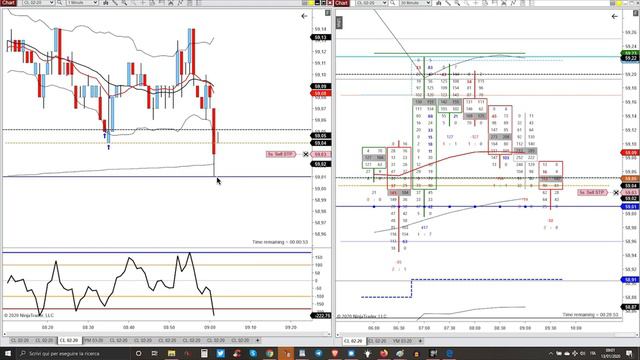This screenshot has width=640, height=360.
Task: Click the -222.75 indicator value marker
Action: [x=321, y=316]
